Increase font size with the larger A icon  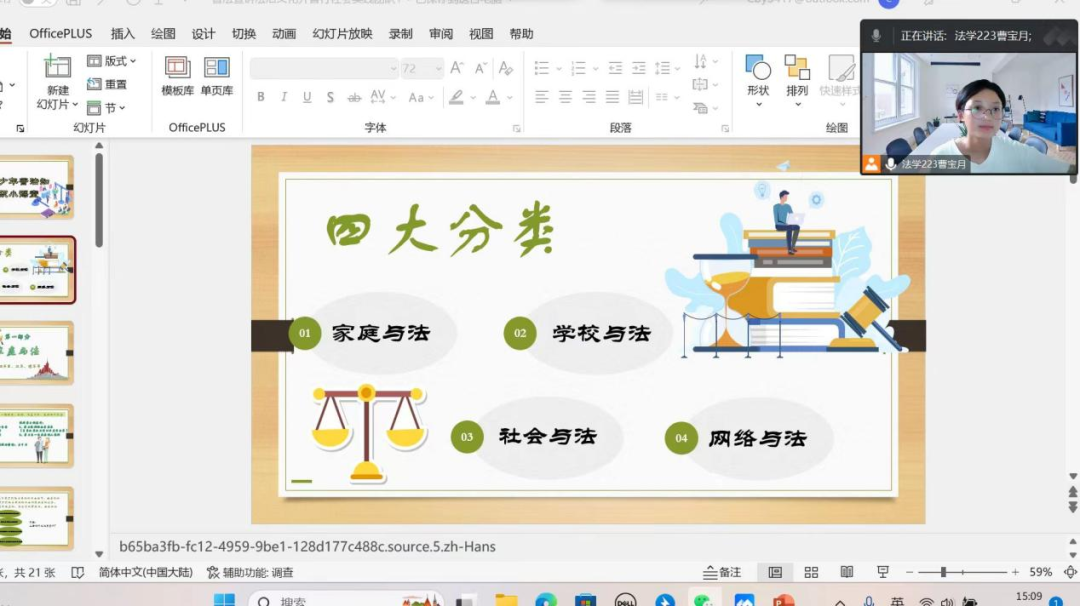pos(457,67)
